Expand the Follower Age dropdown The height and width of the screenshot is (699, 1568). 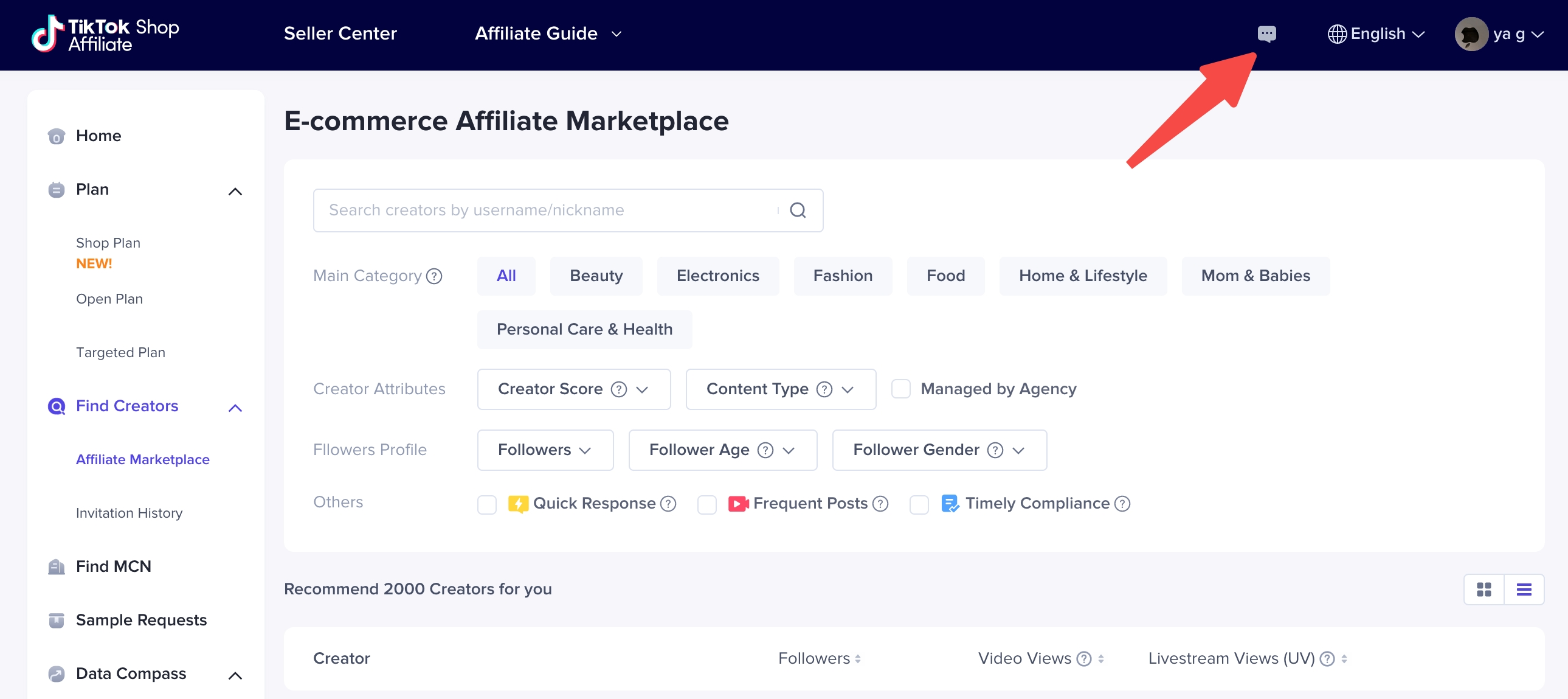[x=722, y=450]
